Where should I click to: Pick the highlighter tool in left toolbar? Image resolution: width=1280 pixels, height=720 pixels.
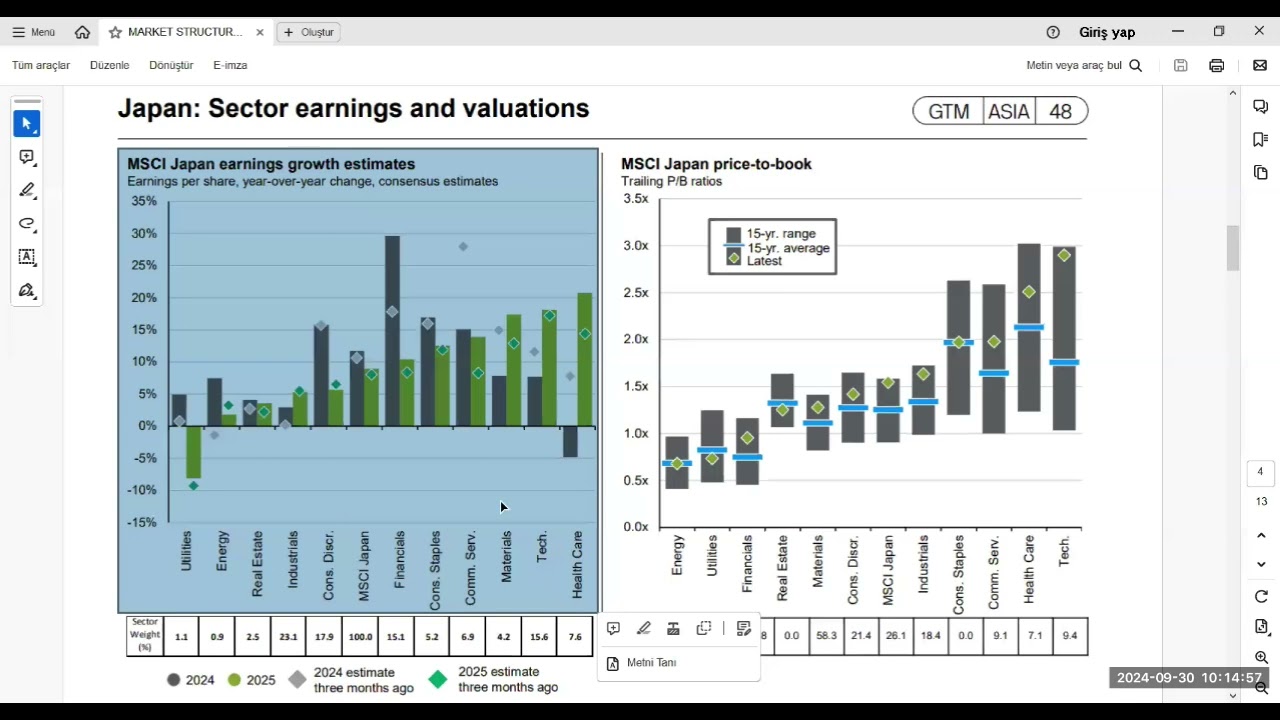coord(27,190)
